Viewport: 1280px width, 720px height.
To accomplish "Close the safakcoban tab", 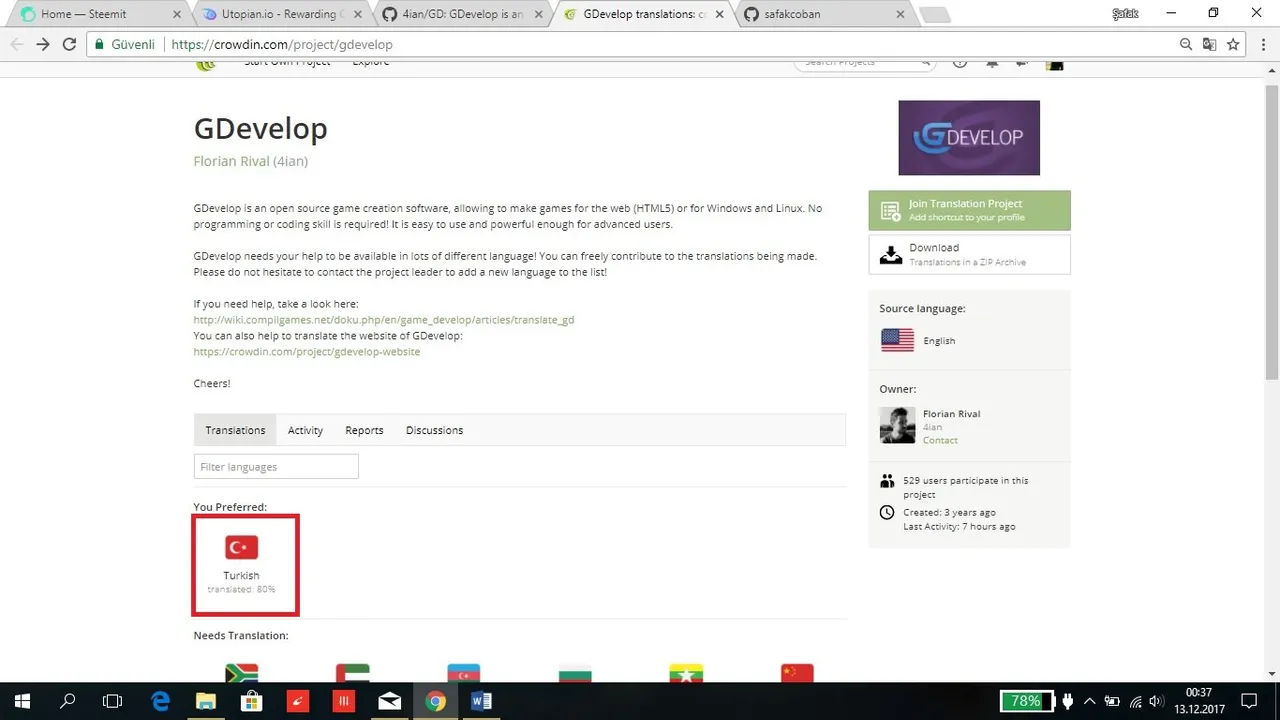I will tap(900, 15).
